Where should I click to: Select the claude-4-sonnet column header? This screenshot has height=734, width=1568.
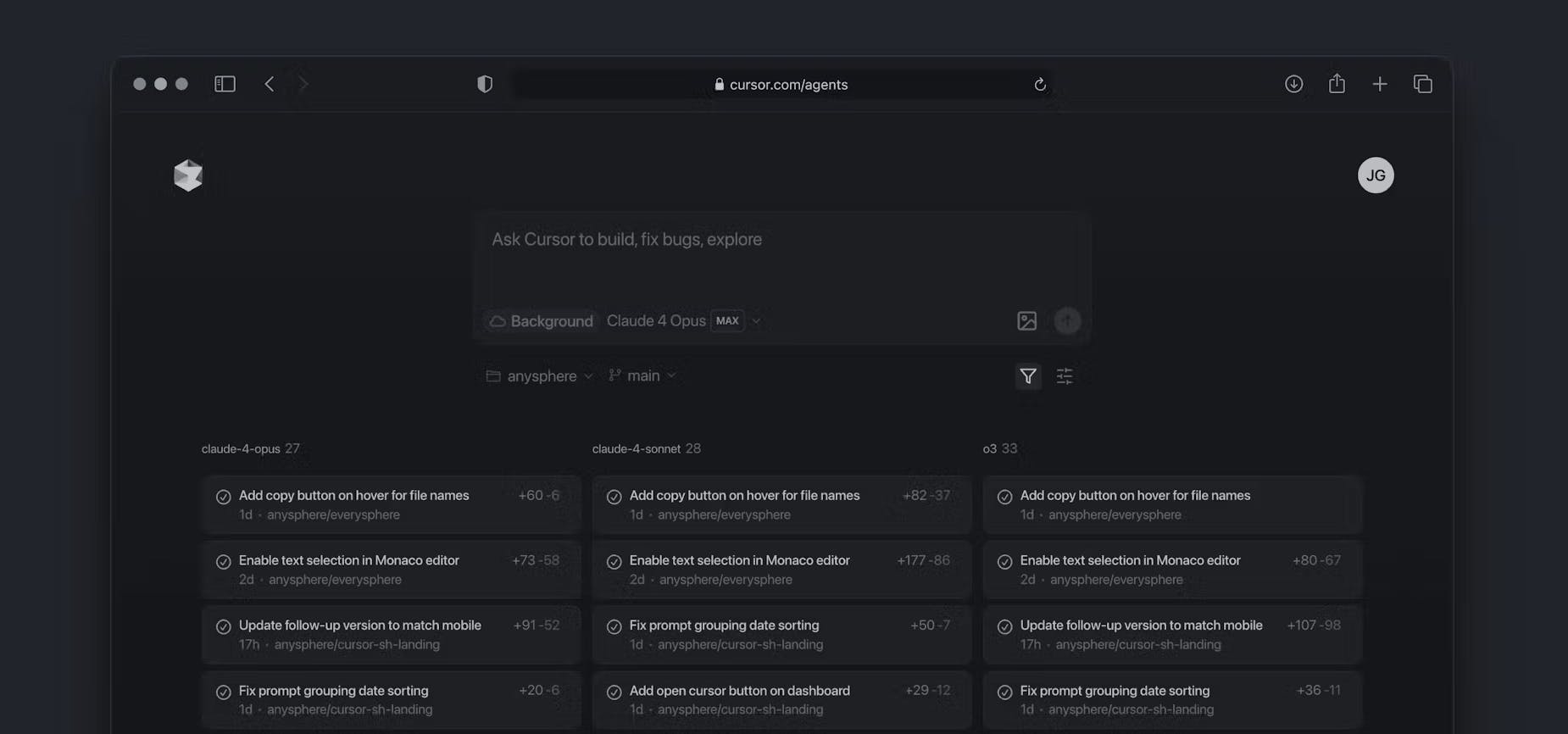point(646,448)
